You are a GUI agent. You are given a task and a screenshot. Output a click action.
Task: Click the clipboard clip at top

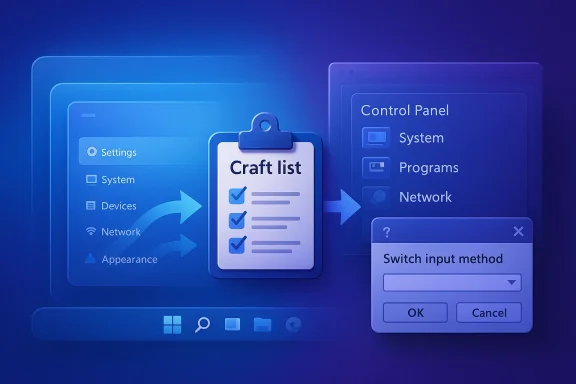coord(265,133)
